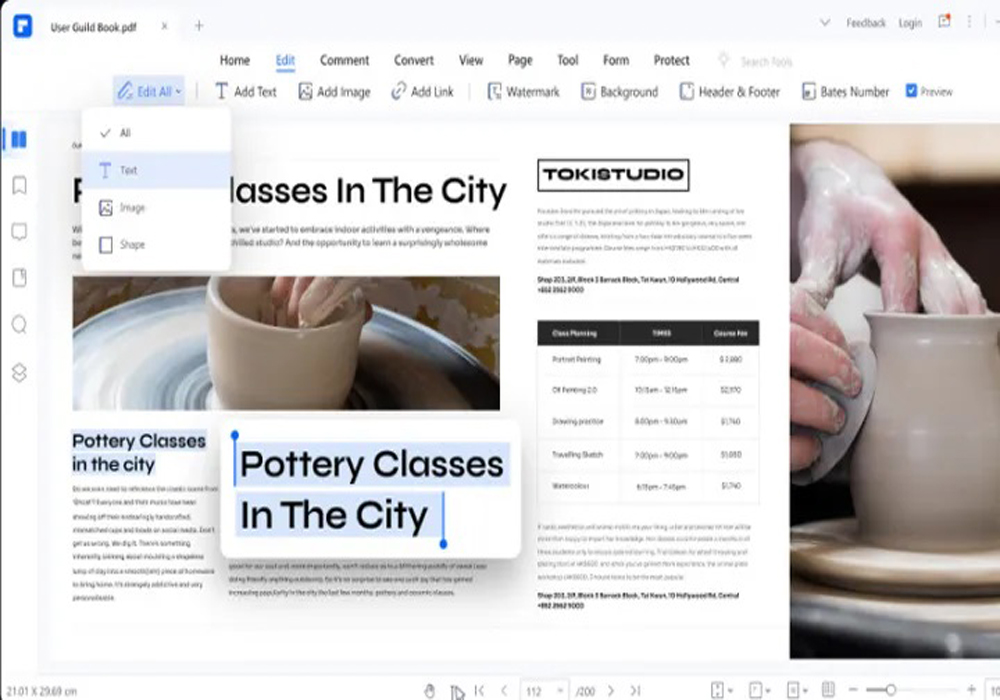
Task: Click the Login link
Action: pos(910,23)
